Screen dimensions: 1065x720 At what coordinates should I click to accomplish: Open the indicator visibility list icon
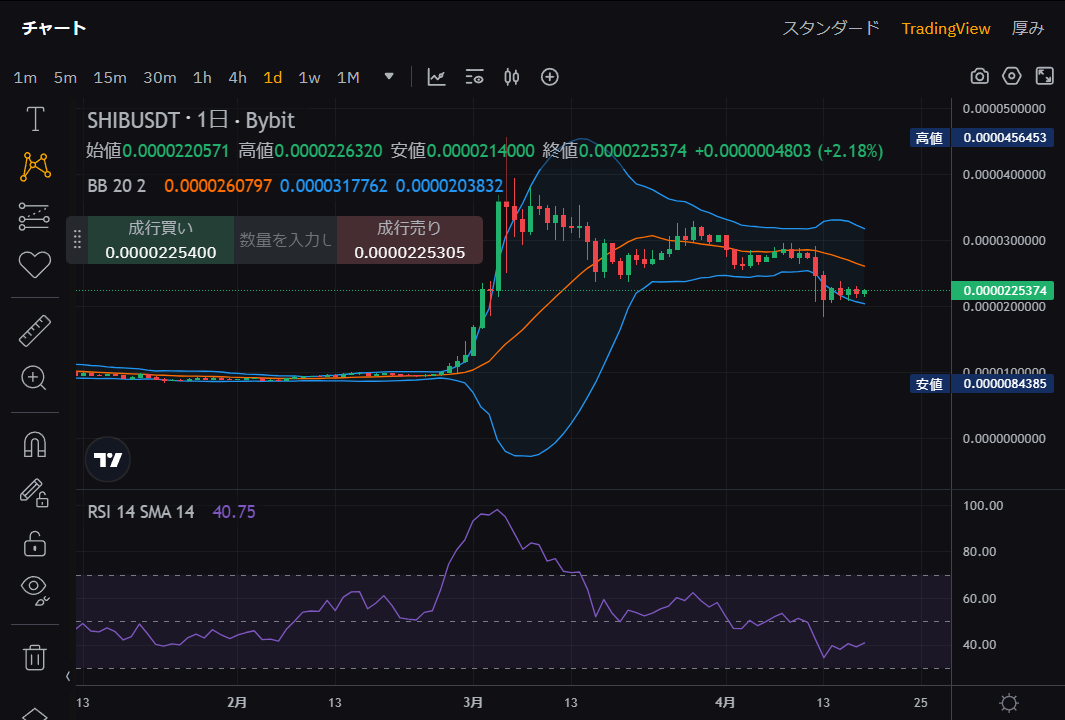click(x=474, y=77)
